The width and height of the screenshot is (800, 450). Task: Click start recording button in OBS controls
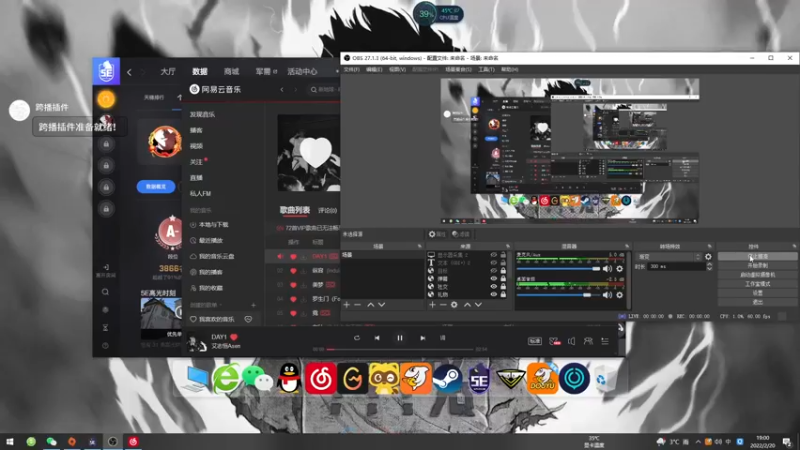(x=757, y=266)
